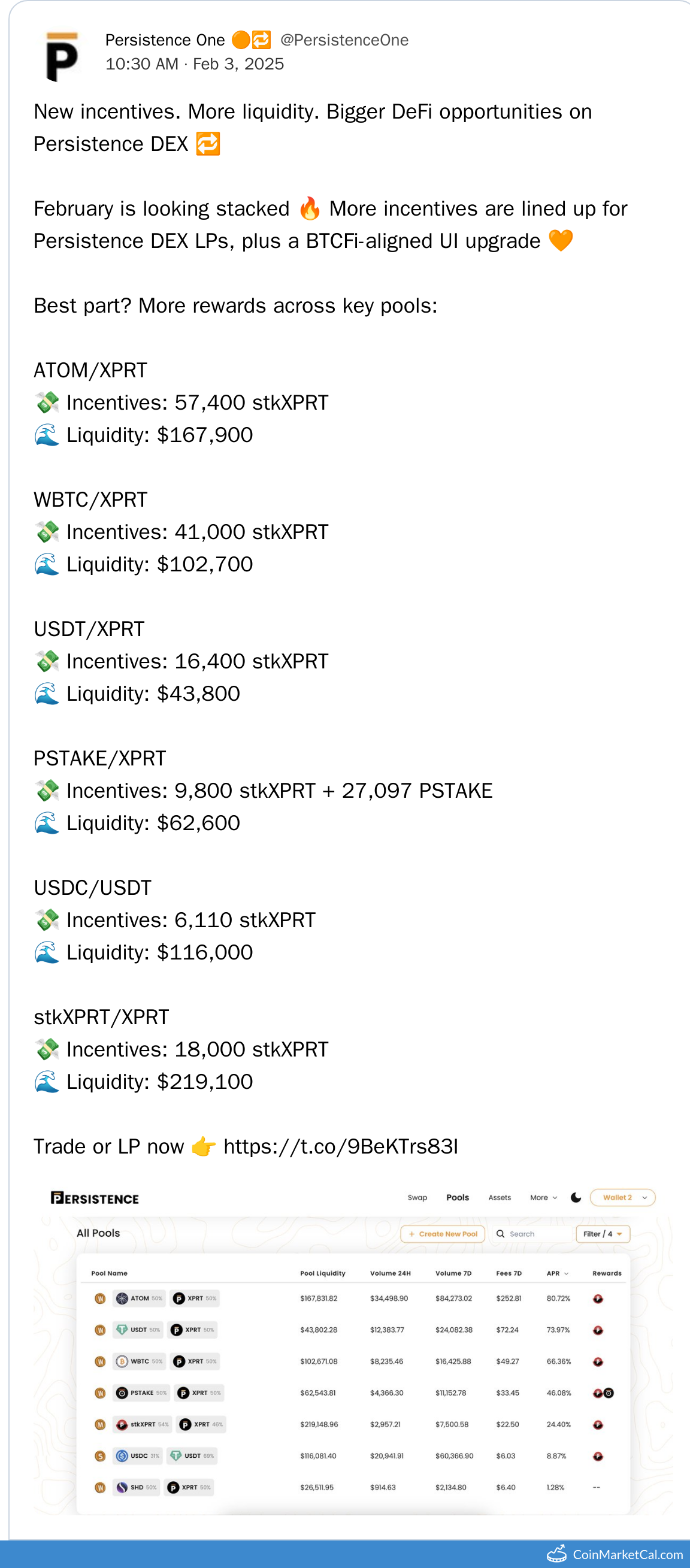Click the search magnifier icon
The image size is (690, 1568).
[x=500, y=1234]
